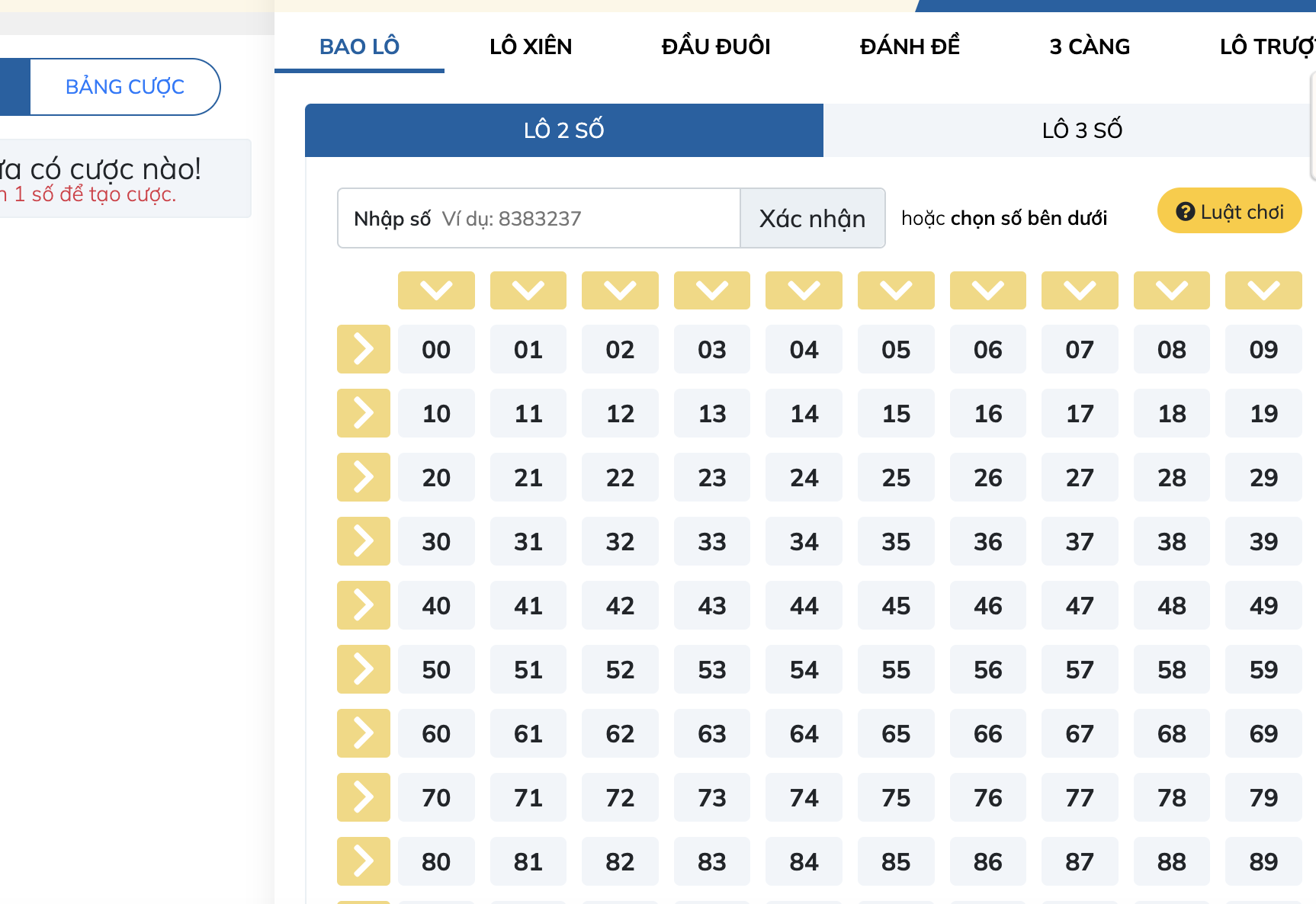Viewport: 1316px width, 904px height.
Task: Click the row arrow beside number 60
Action: pos(364,733)
